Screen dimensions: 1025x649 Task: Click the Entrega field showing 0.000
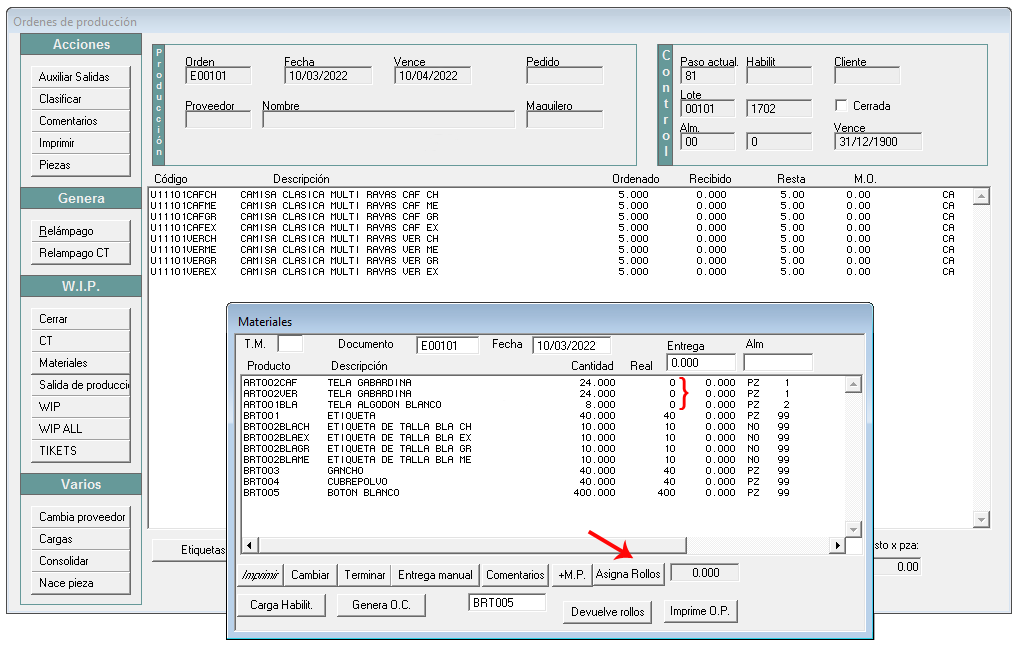click(x=701, y=363)
